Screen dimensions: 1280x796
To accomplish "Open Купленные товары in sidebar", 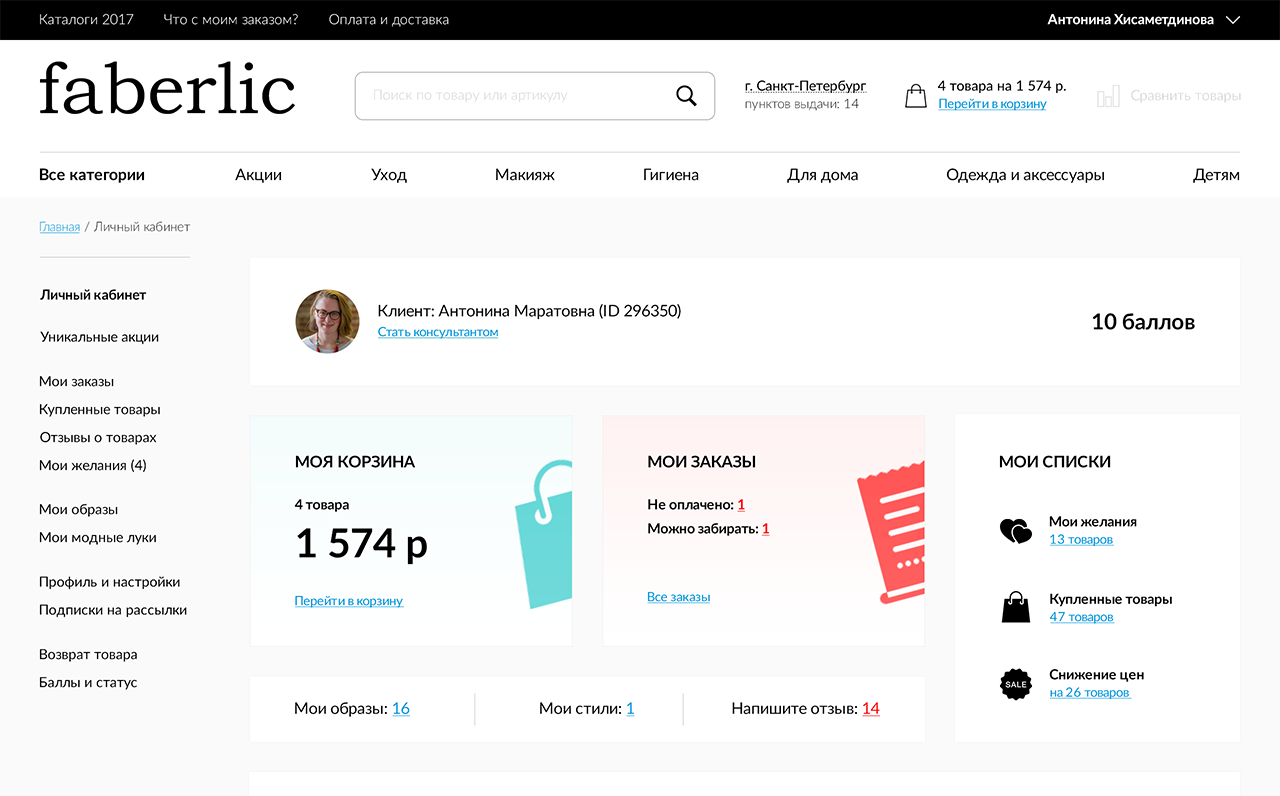I will [x=100, y=410].
